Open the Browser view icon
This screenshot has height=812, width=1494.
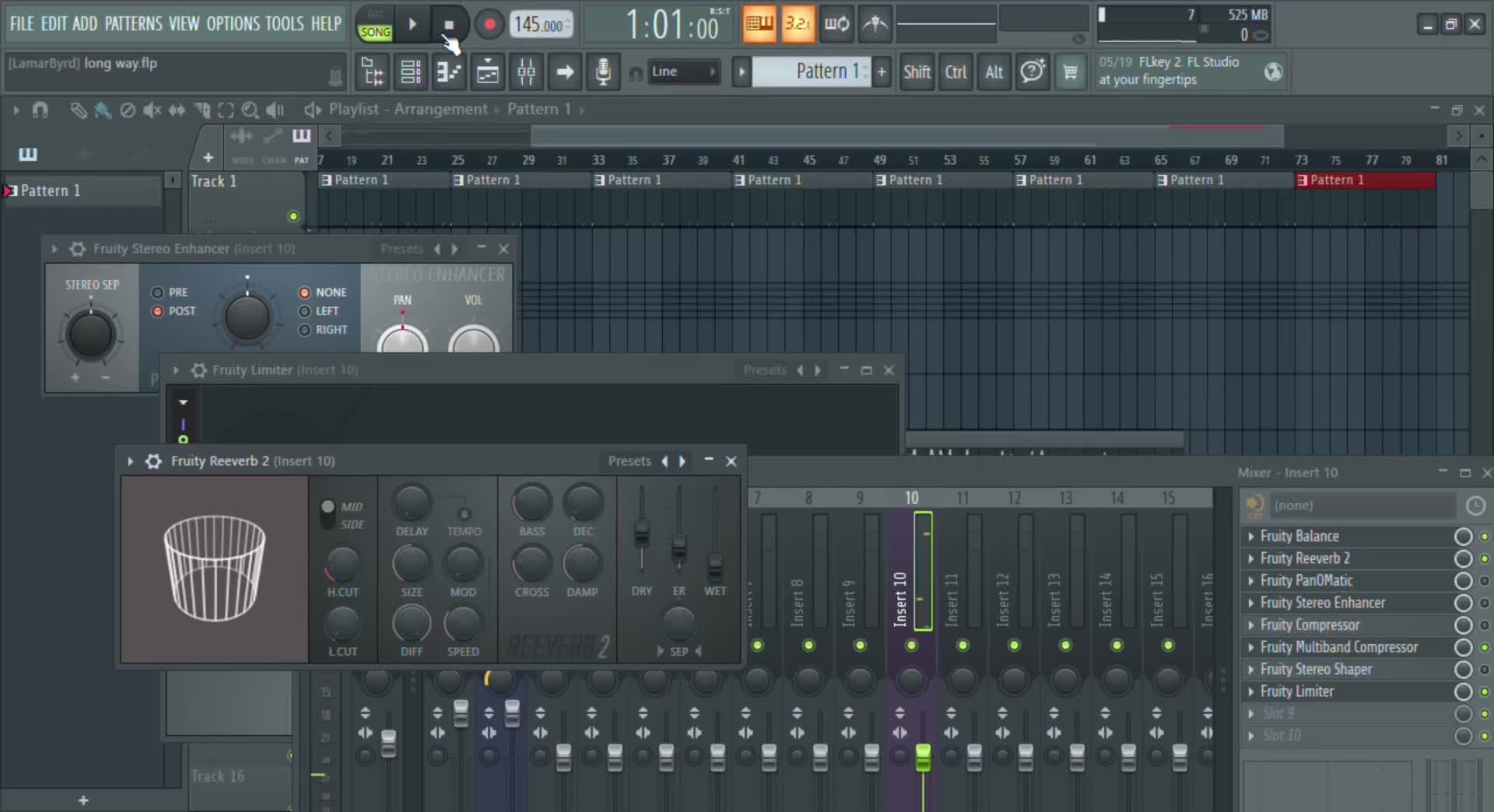(373, 72)
